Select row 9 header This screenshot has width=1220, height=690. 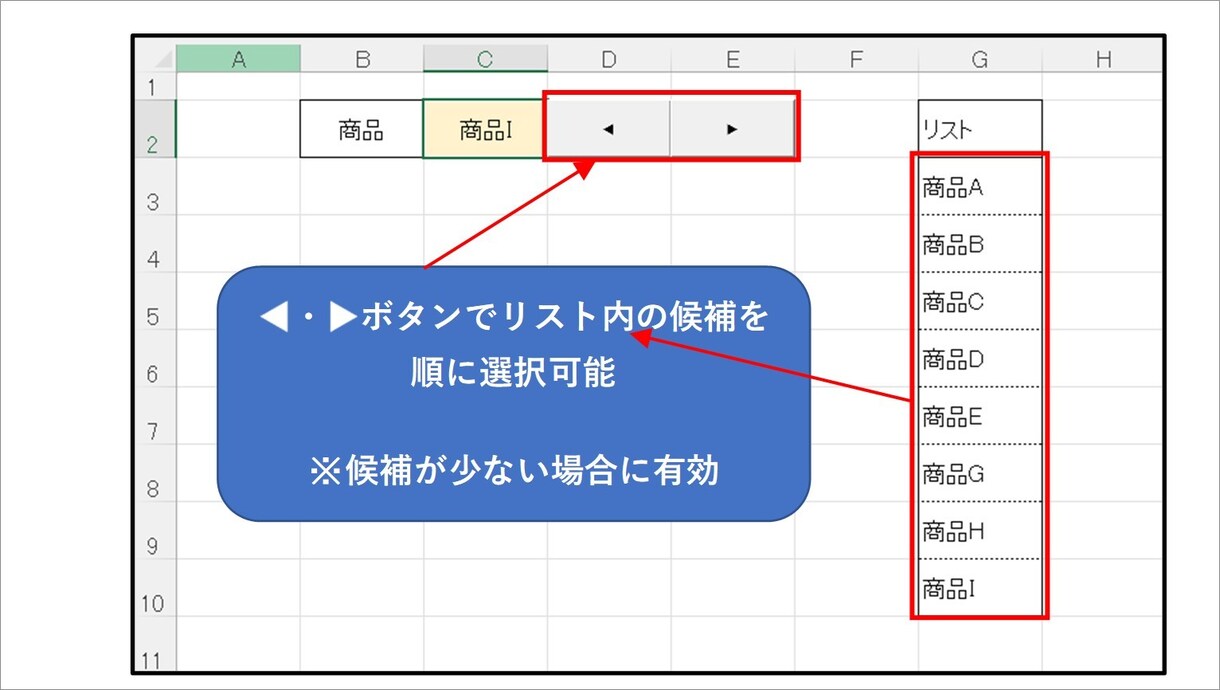[156, 531]
